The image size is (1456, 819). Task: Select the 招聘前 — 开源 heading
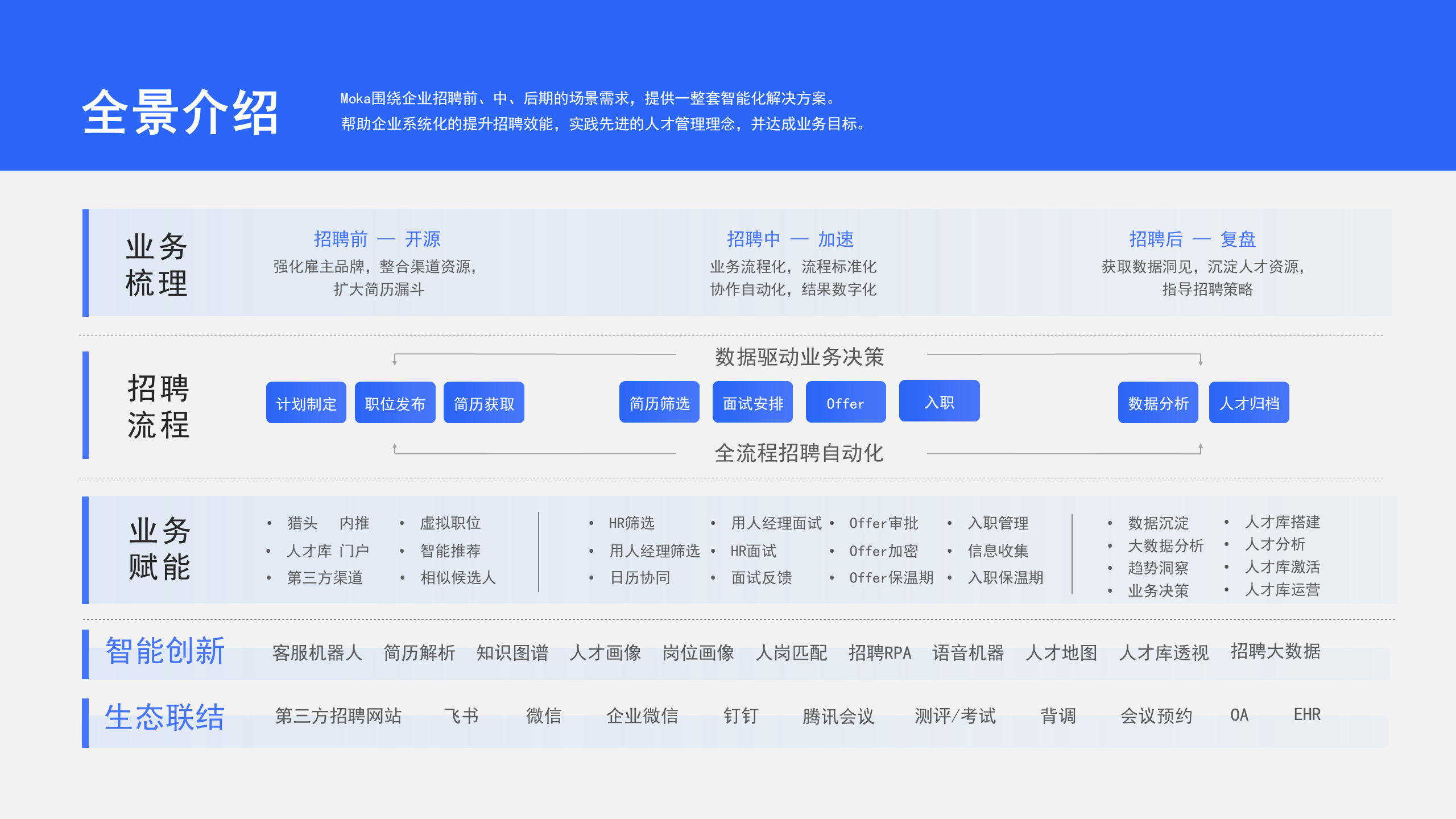point(377,239)
